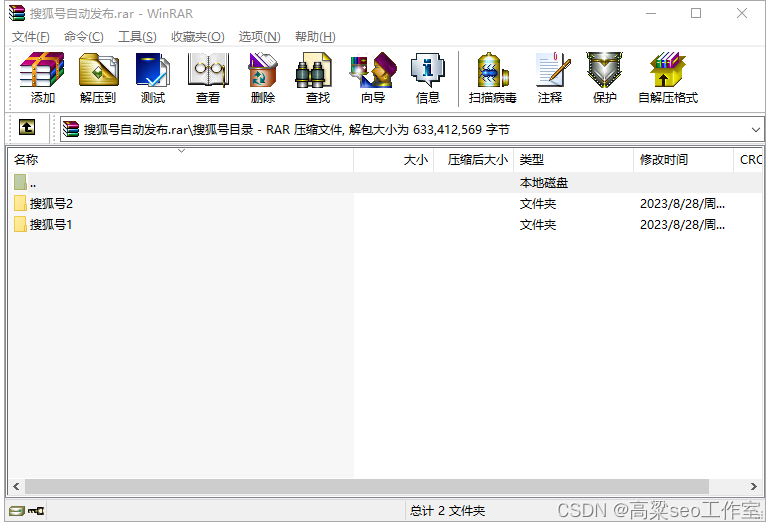Expand the address bar path dropdown
This screenshot has width=775, height=530.
[x=755, y=130]
